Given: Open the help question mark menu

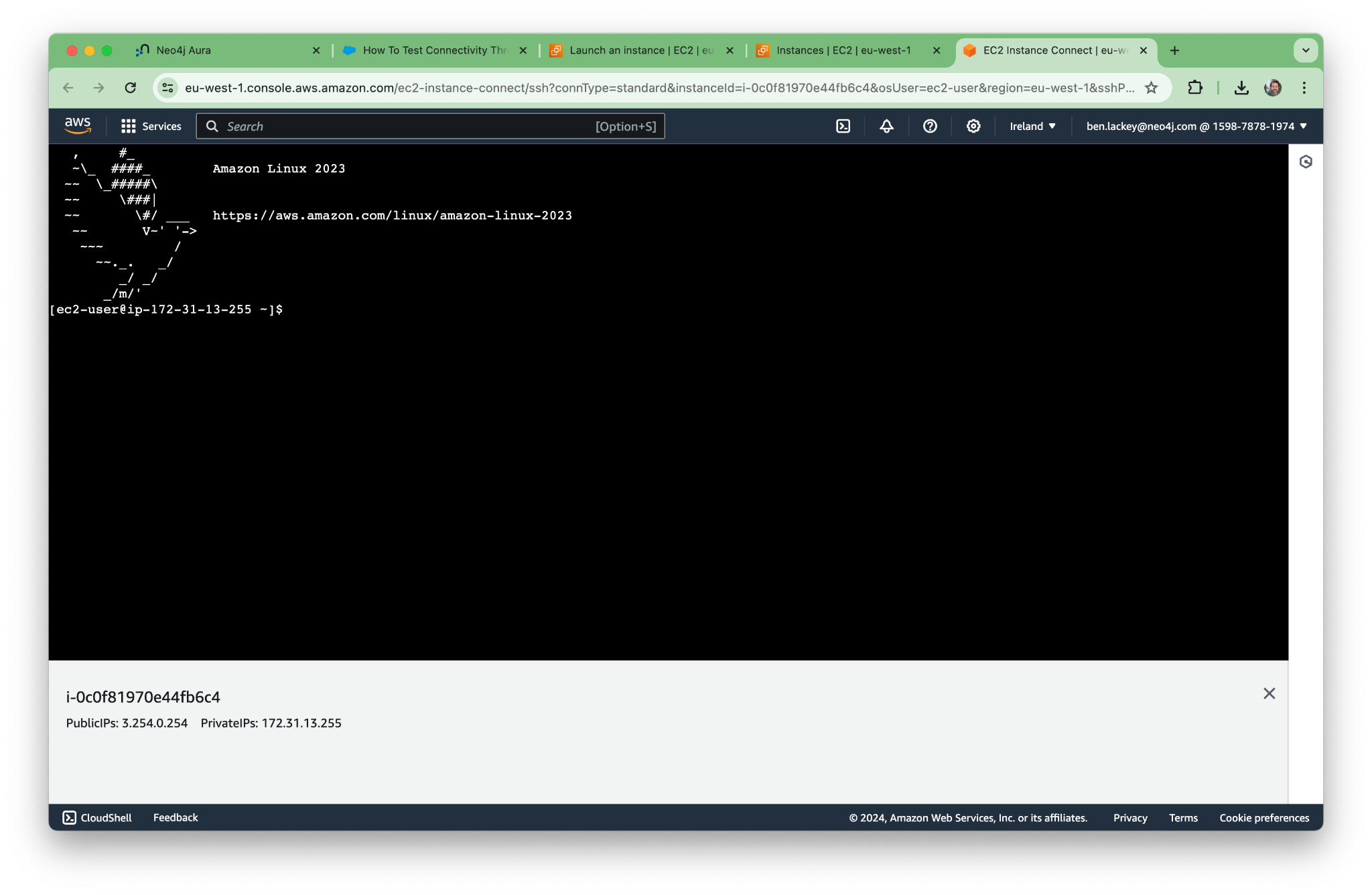Looking at the screenshot, I should pos(930,126).
